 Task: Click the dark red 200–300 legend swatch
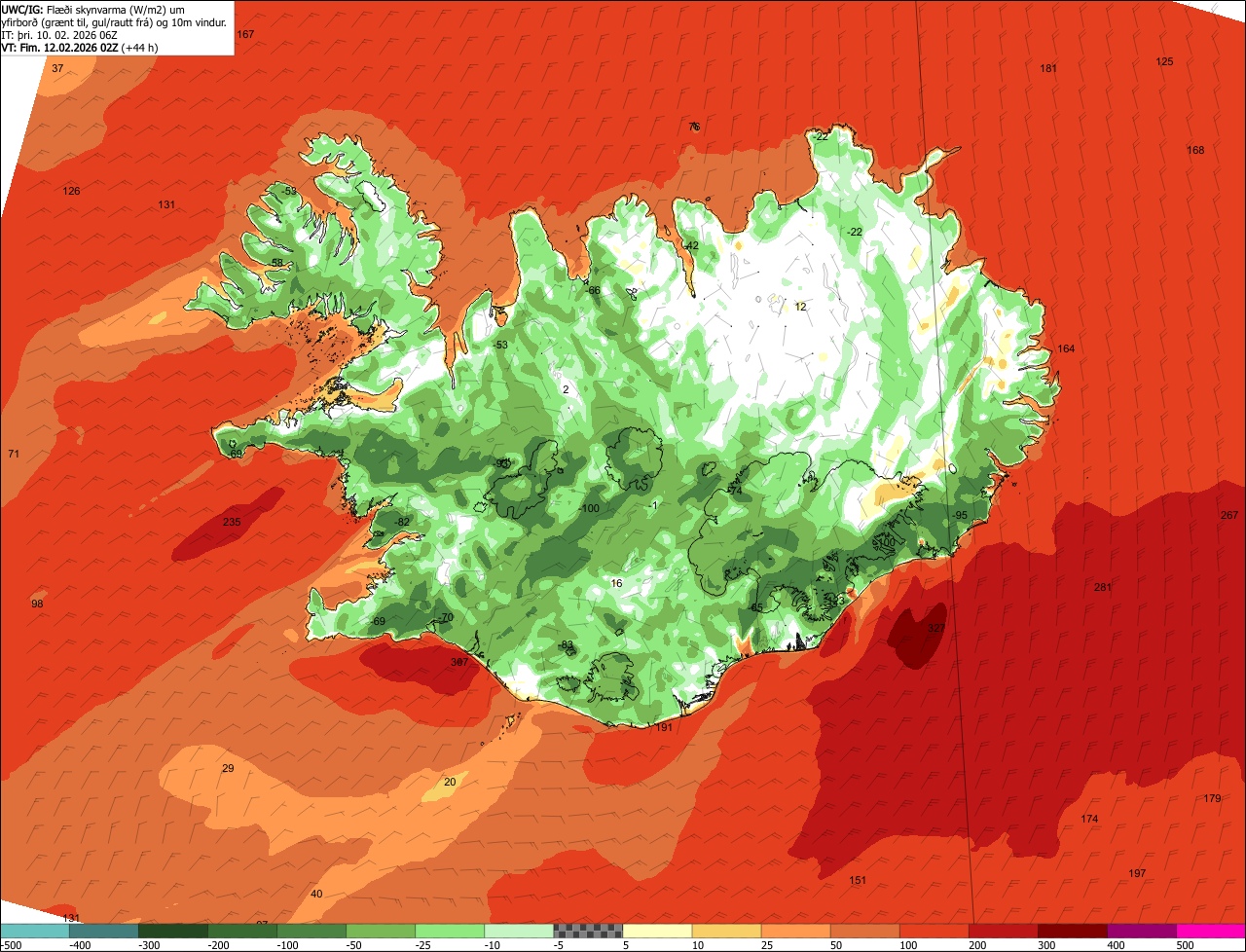coord(1073,931)
